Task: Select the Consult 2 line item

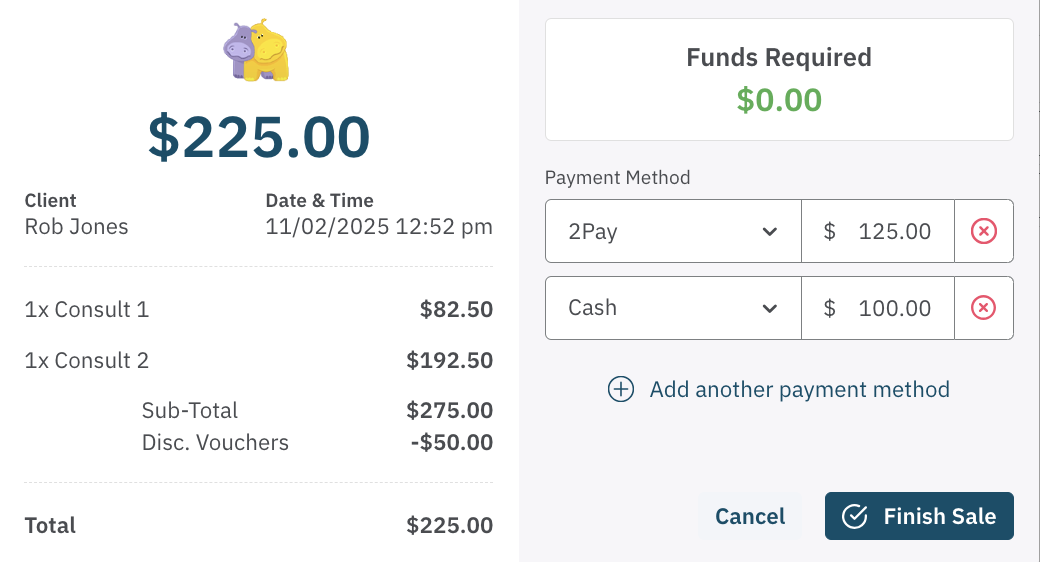Action: [87, 361]
